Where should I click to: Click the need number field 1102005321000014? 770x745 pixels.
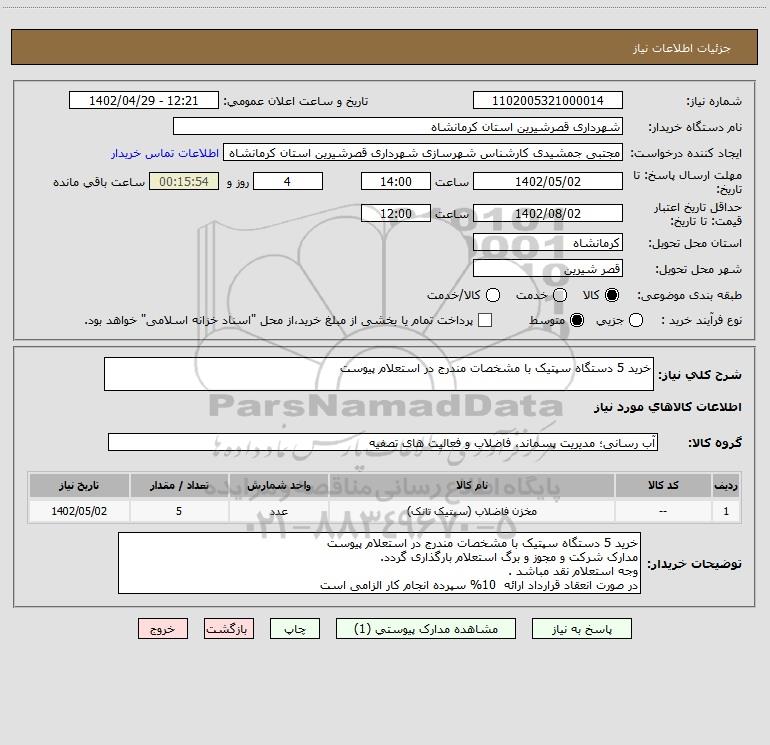(548, 101)
